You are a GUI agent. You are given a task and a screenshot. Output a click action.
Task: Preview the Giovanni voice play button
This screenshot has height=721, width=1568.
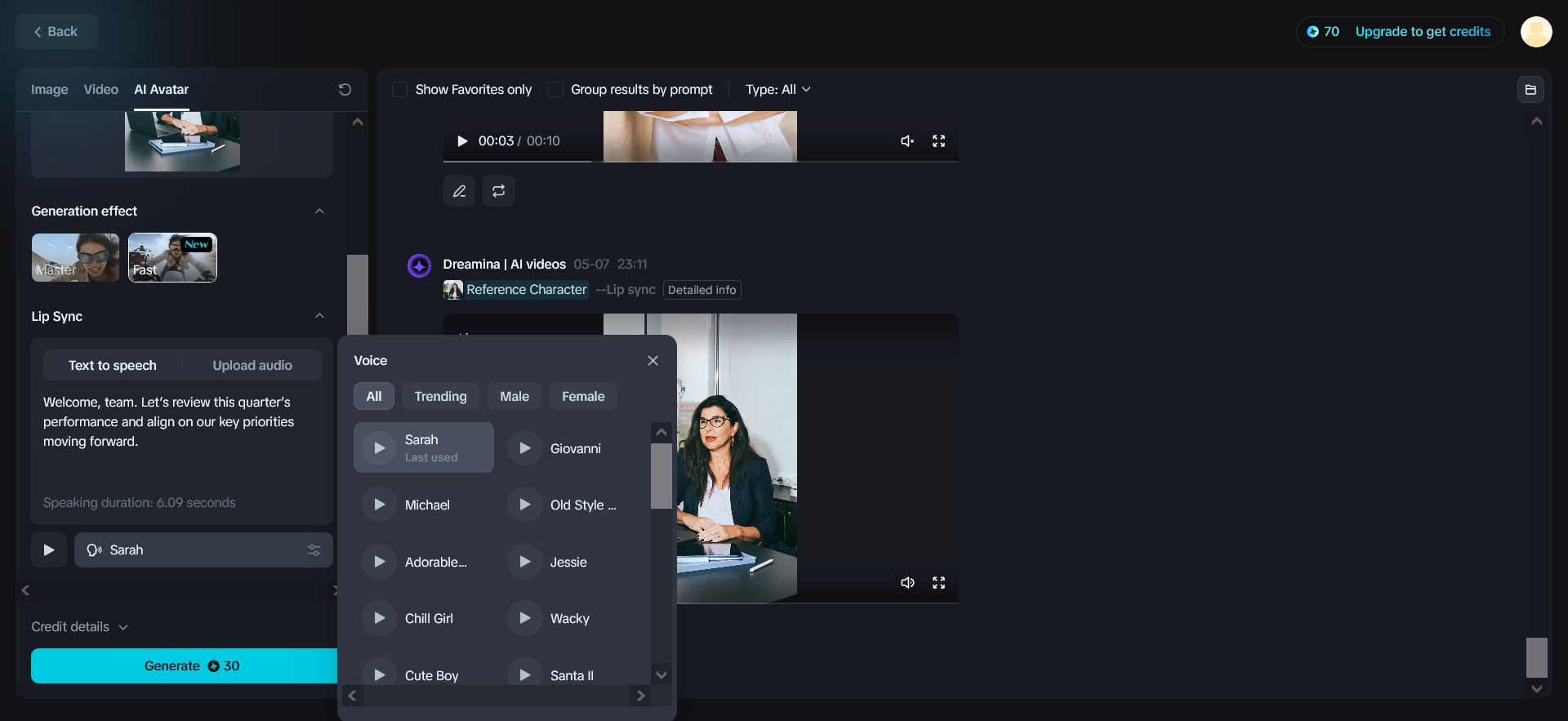[525, 448]
